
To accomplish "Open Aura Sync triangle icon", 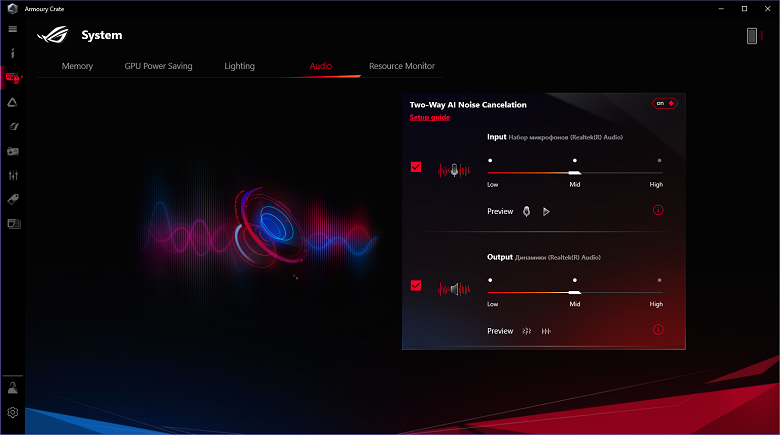I will [x=12, y=103].
